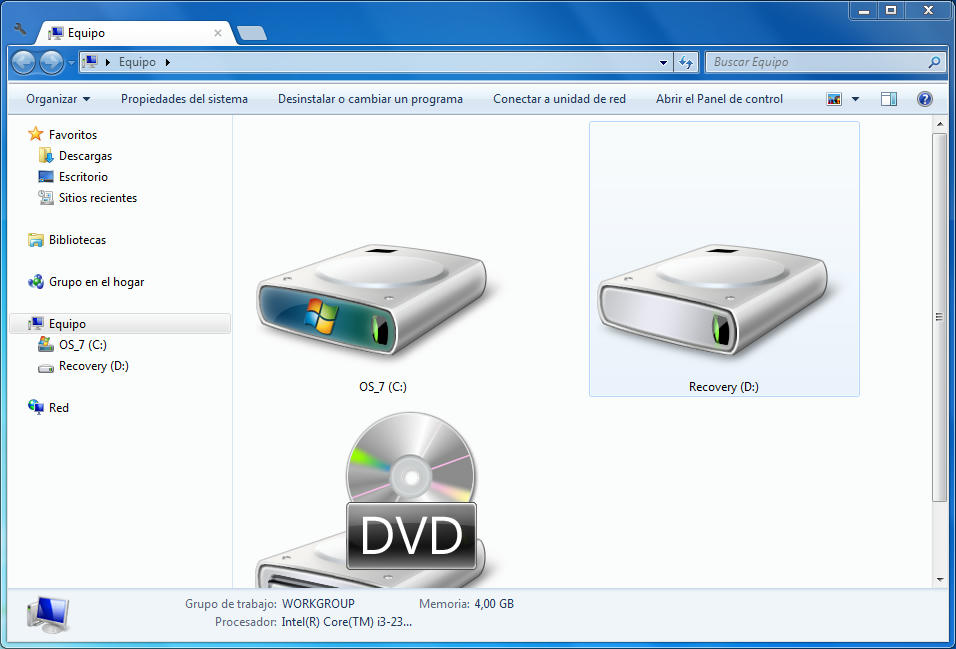The width and height of the screenshot is (956, 649).
Task: Click the Red network icon
Action: click(x=36, y=407)
